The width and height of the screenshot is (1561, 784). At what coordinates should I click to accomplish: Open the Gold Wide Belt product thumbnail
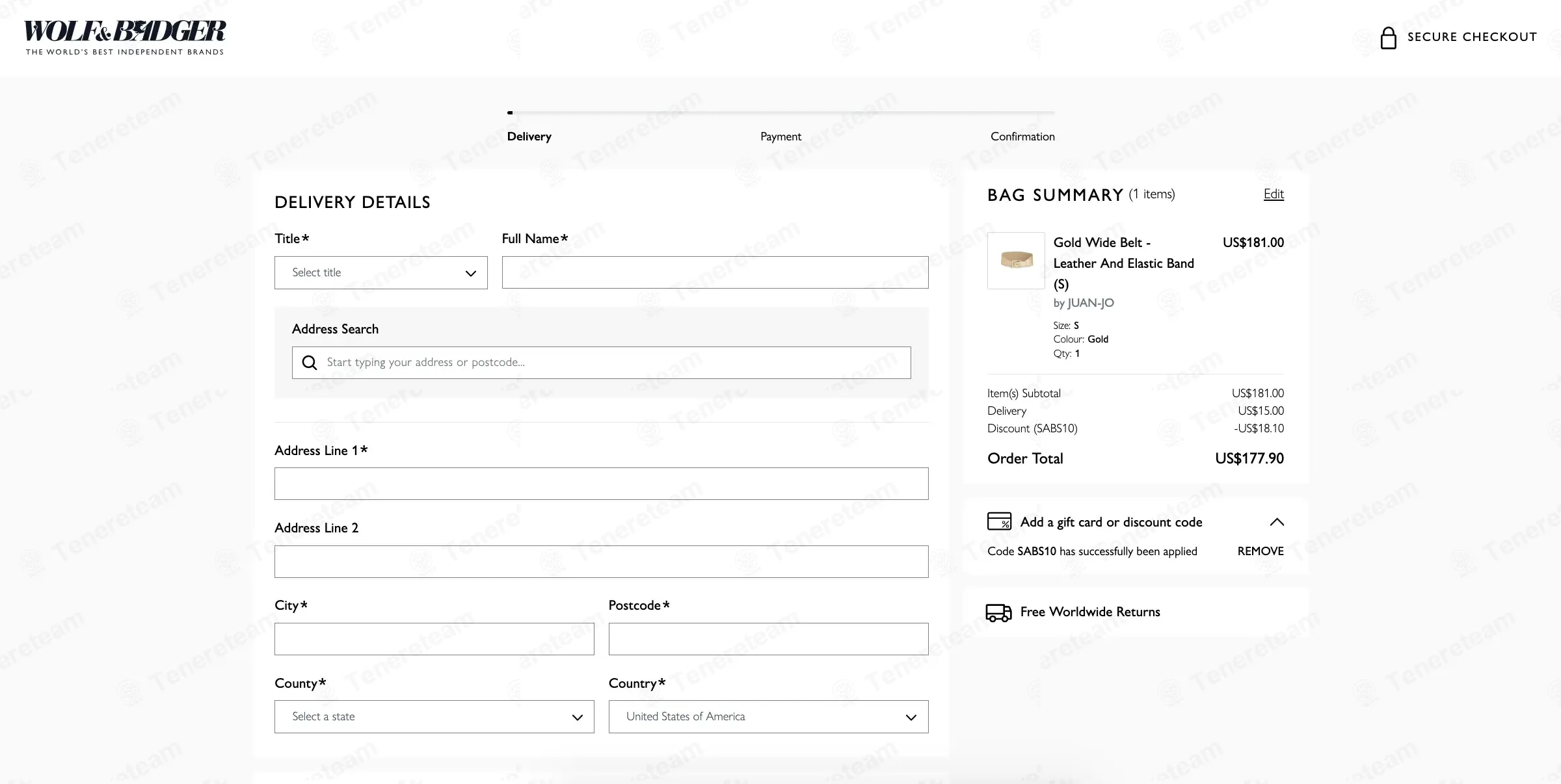pos(1016,261)
